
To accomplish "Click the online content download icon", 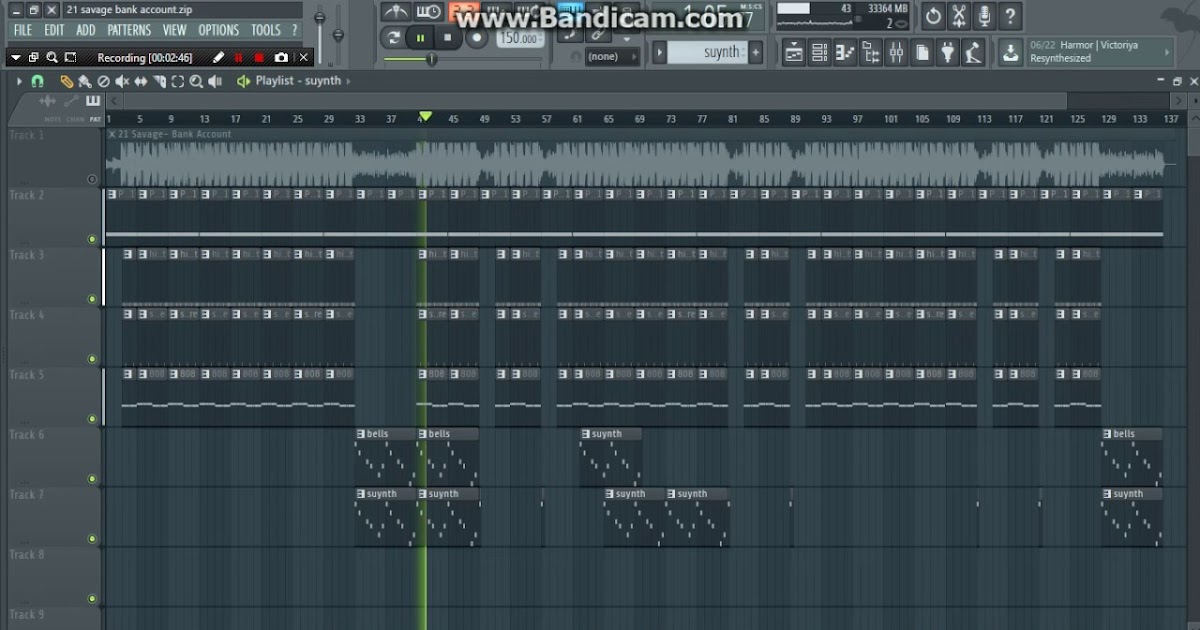I will tap(1010, 52).
